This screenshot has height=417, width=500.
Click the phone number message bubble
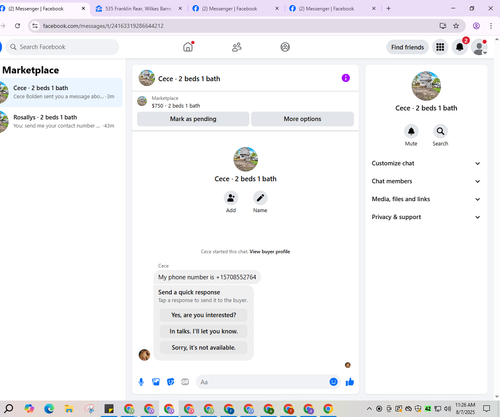click(x=207, y=277)
